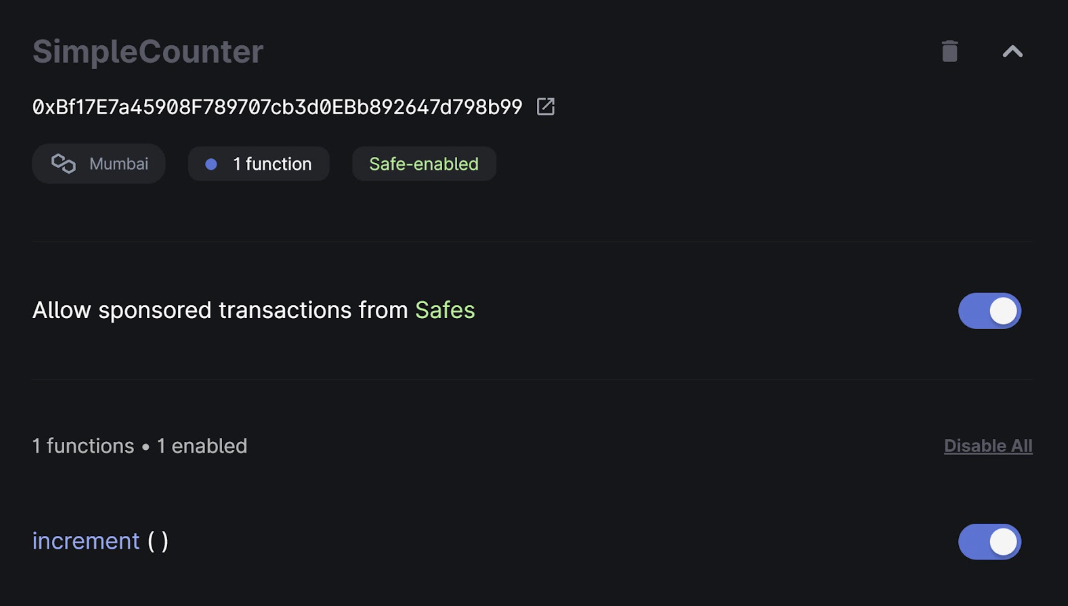This screenshot has height=606, width=1068.
Task: Click the blue dot in 1 function badge
Action: tap(211, 164)
